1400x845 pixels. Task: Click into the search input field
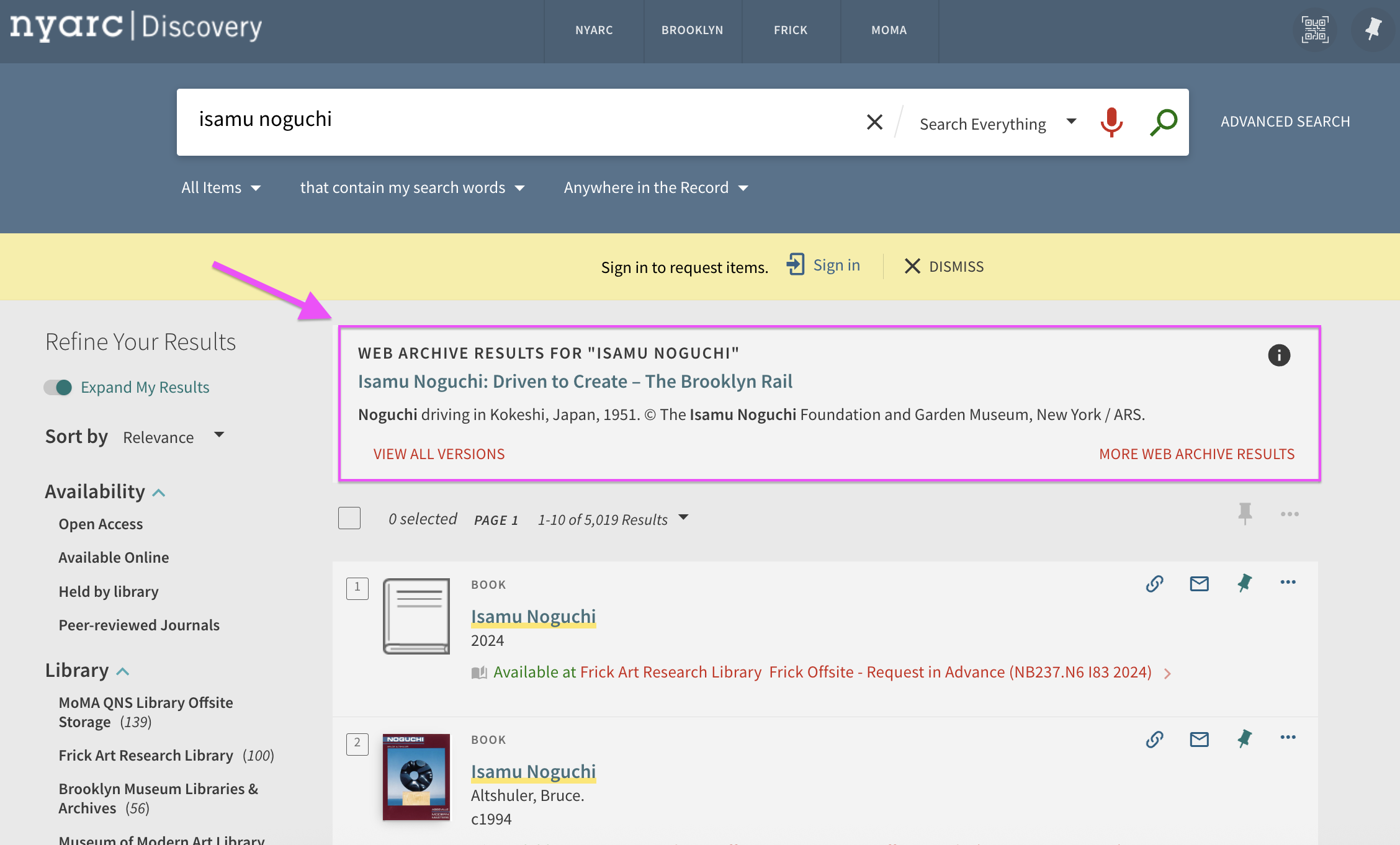(518, 121)
